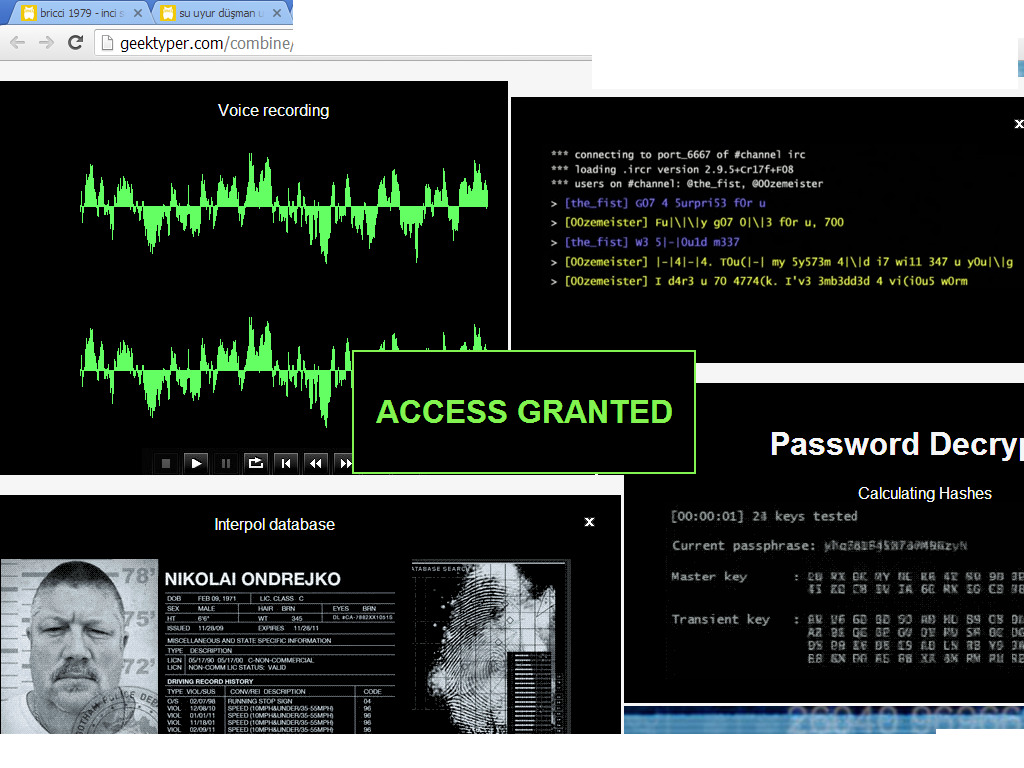Toggle loop on voice recording player

coord(255,463)
